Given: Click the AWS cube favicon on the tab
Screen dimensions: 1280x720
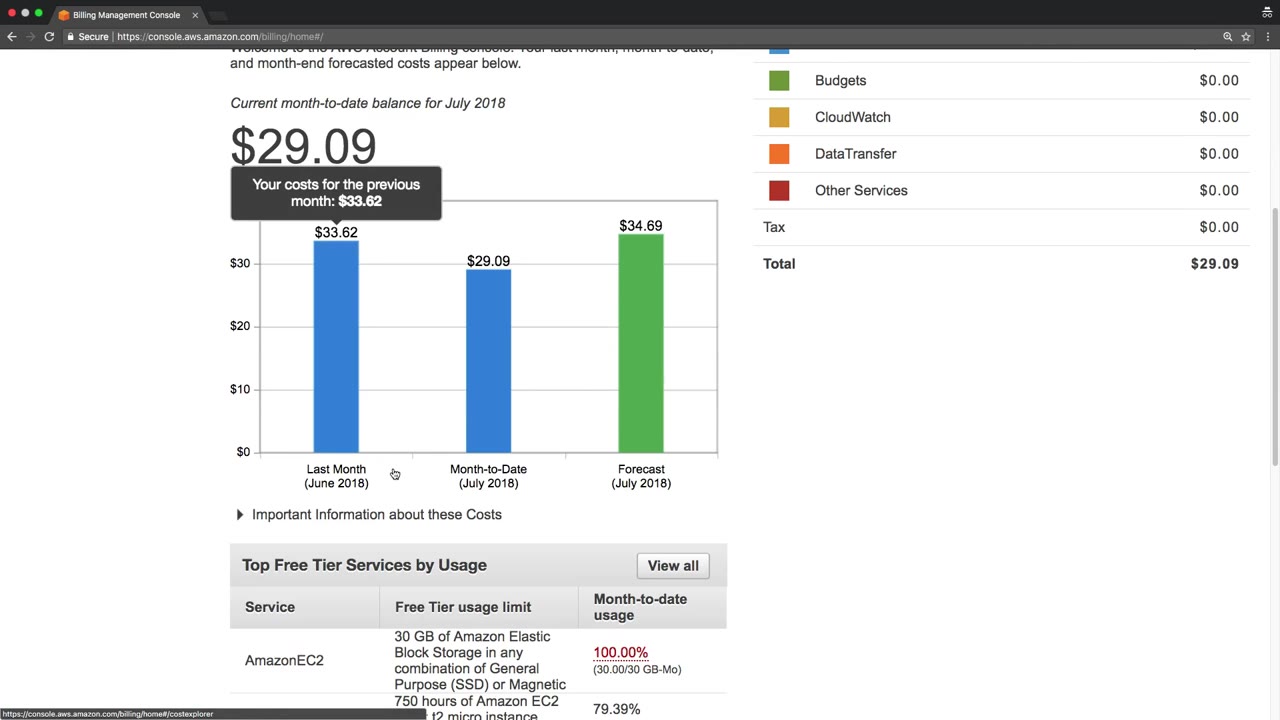Looking at the screenshot, I should click(64, 15).
